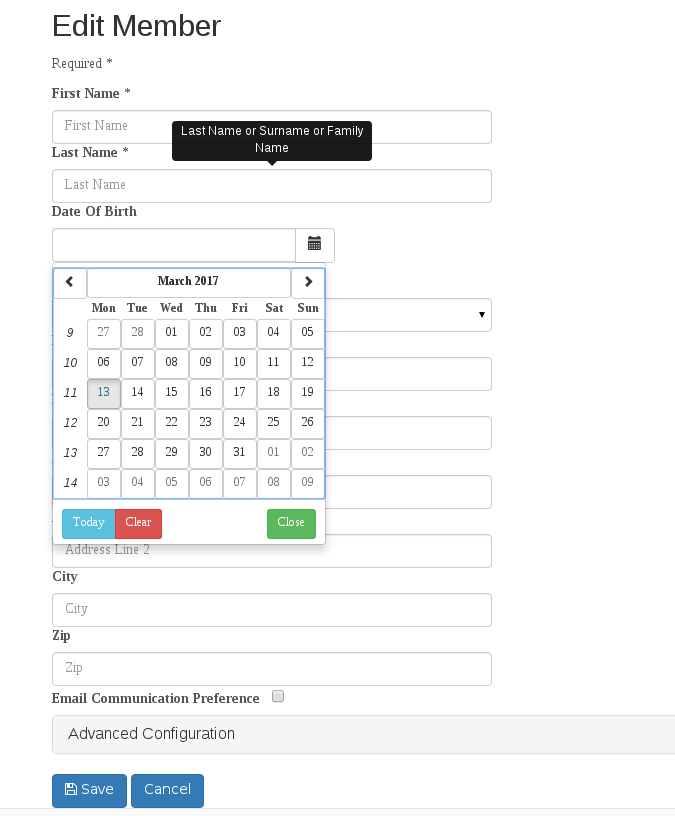Close the date picker popup
The image size is (675, 816).
(x=291, y=523)
